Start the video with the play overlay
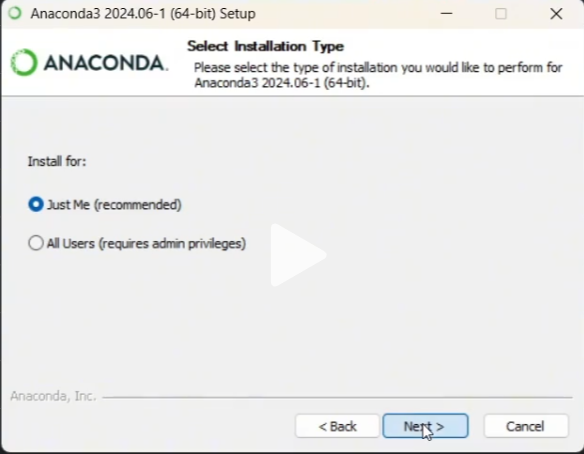The image size is (584, 454). tap(298, 255)
